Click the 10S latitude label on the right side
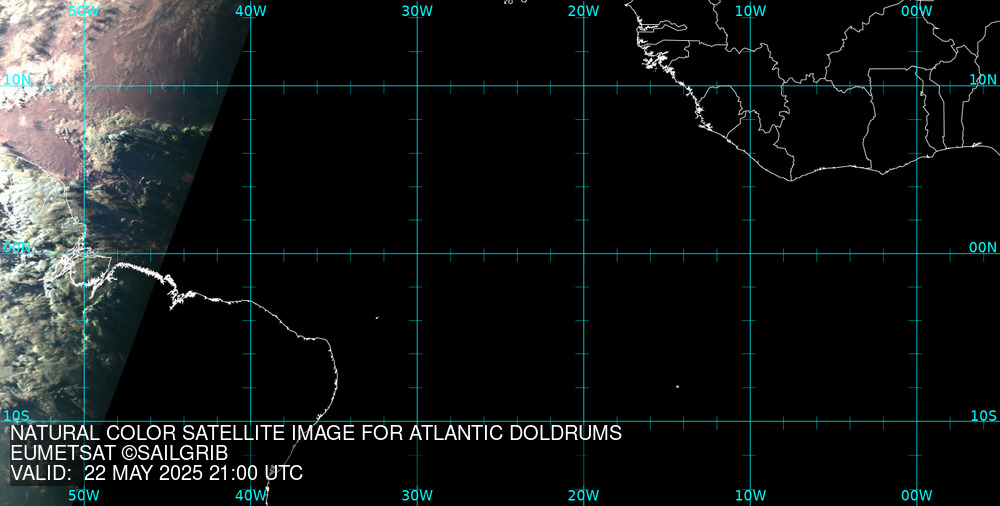 983,416
